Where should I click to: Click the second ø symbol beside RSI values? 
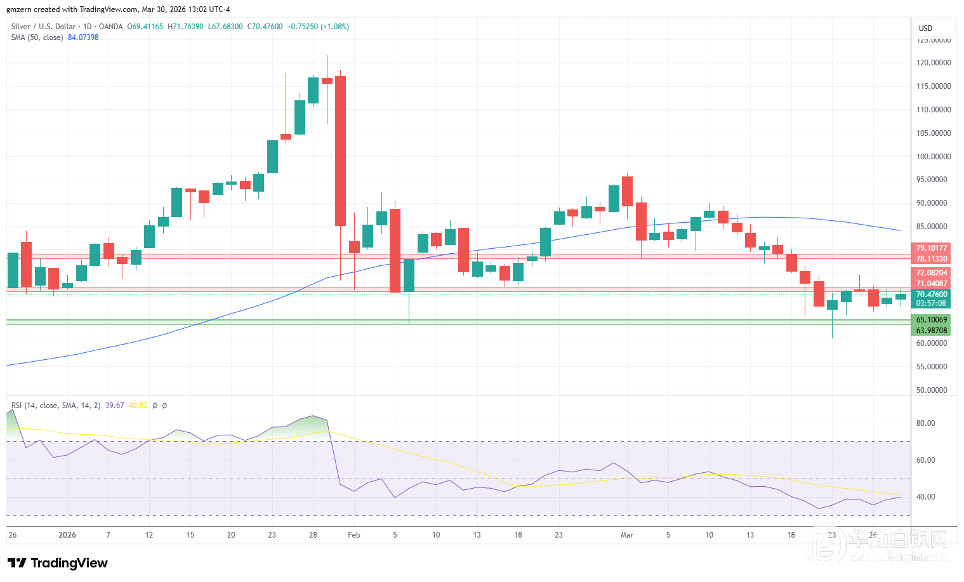pyautogui.click(x=165, y=405)
